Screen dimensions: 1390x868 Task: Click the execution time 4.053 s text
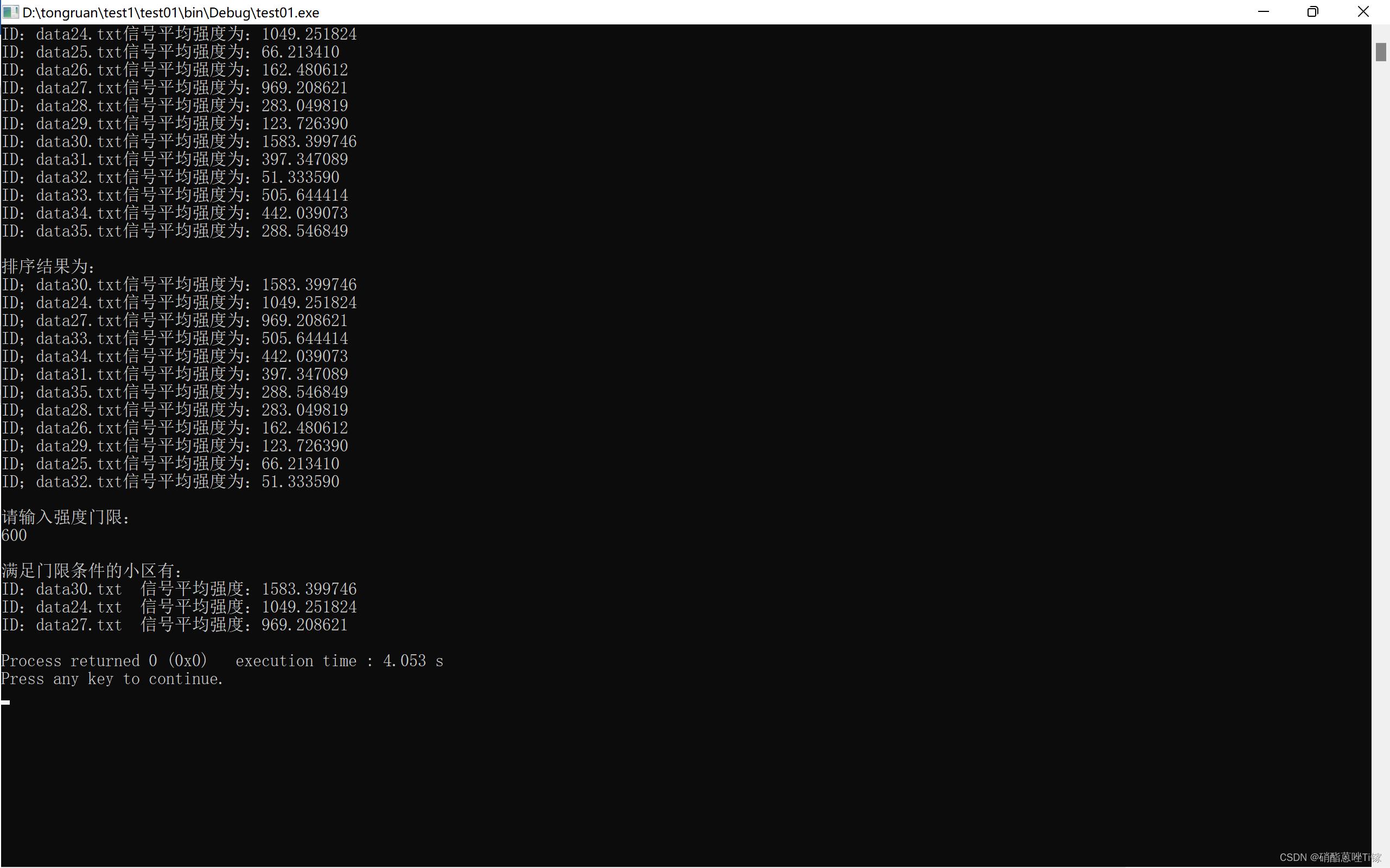pos(339,661)
